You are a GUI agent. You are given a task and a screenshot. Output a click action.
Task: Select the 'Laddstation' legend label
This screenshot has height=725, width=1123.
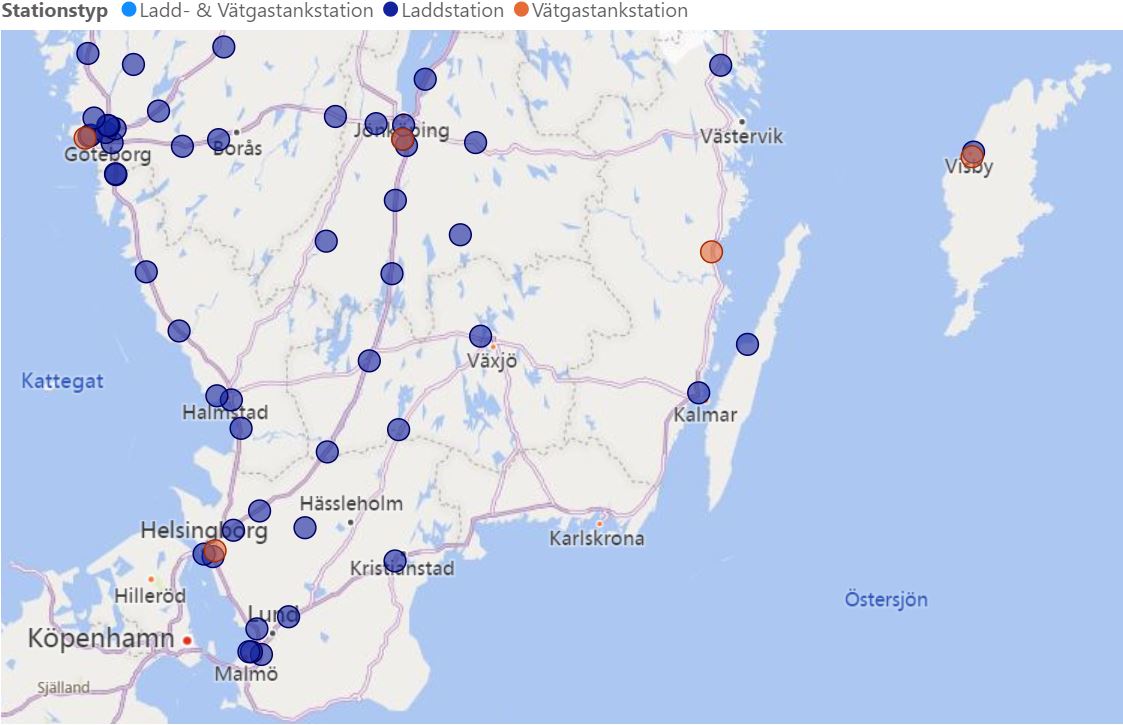tap(453, 11)
